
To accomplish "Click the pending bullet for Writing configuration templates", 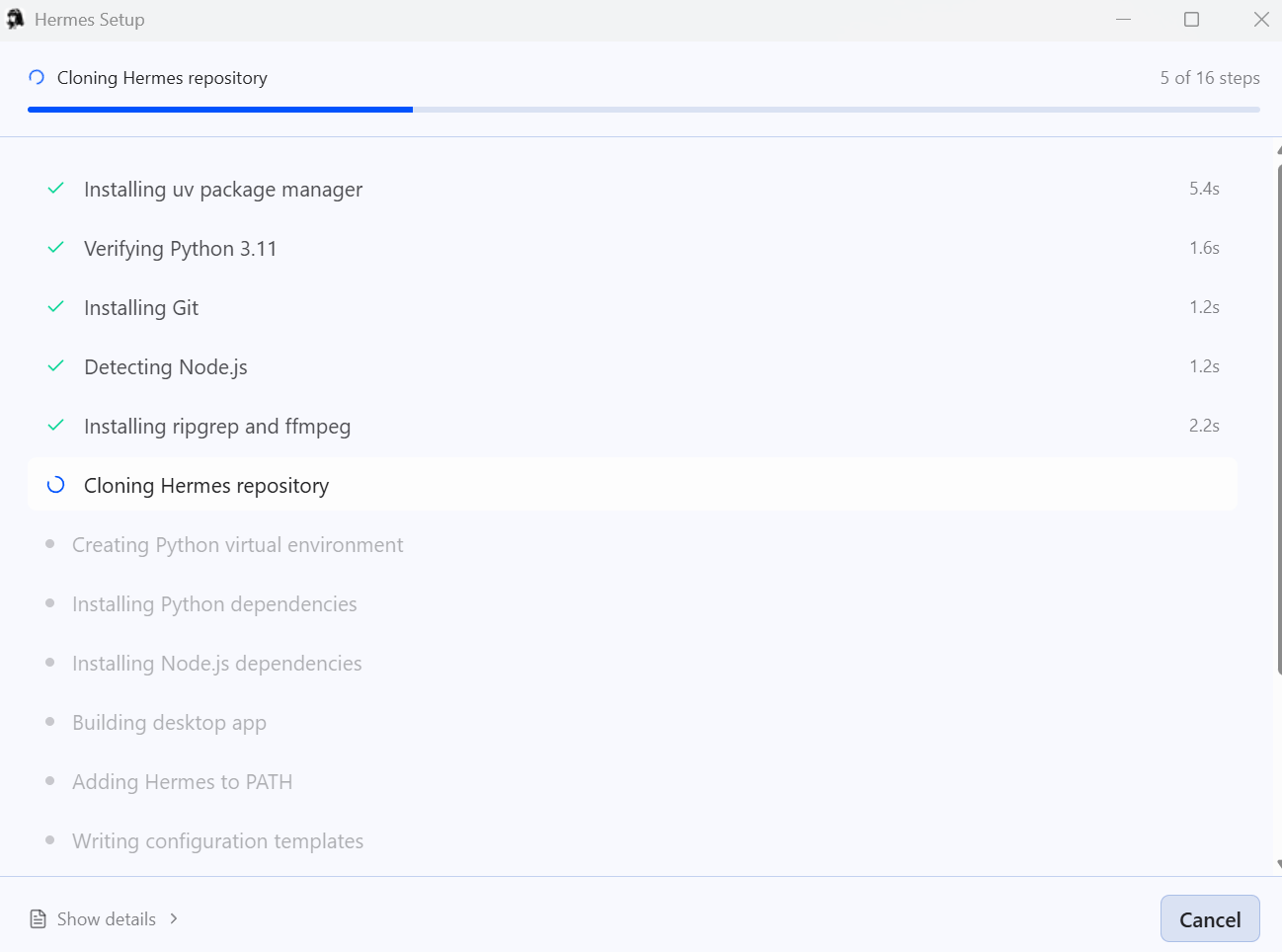I will coord(50,839).
